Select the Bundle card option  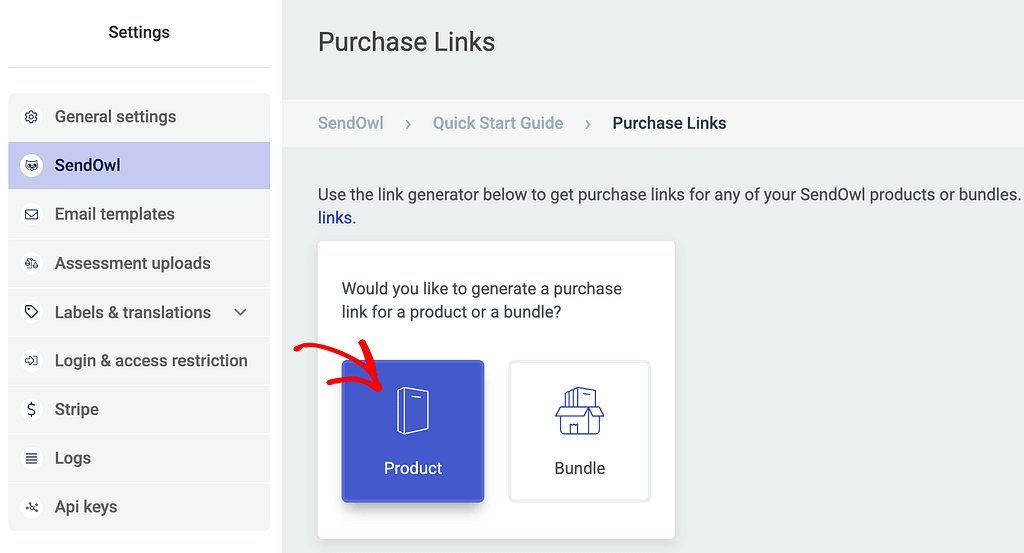pyautogui.click(x=579, y=431)
